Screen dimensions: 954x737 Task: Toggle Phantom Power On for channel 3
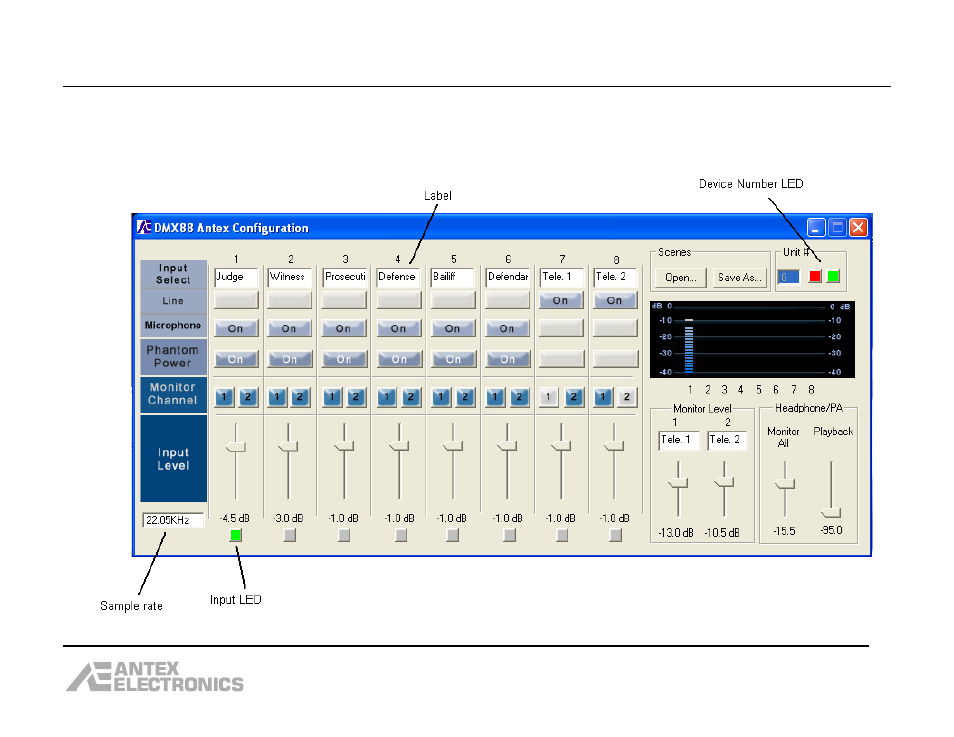click(x=344, y=359)
